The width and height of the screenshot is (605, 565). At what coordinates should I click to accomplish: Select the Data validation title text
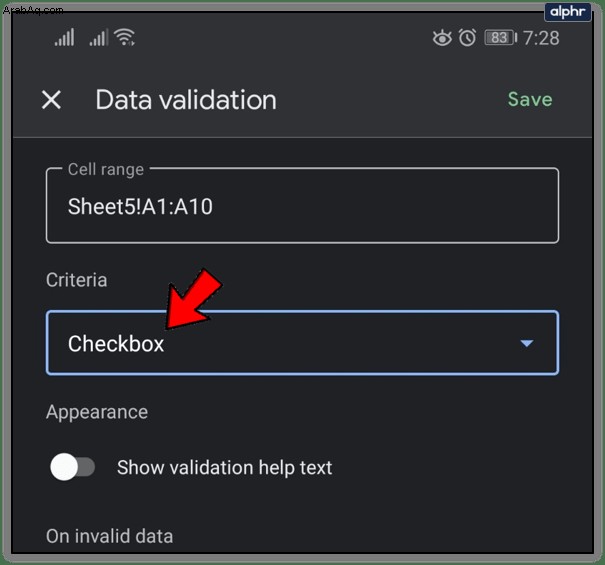click(x=186, y=100)
